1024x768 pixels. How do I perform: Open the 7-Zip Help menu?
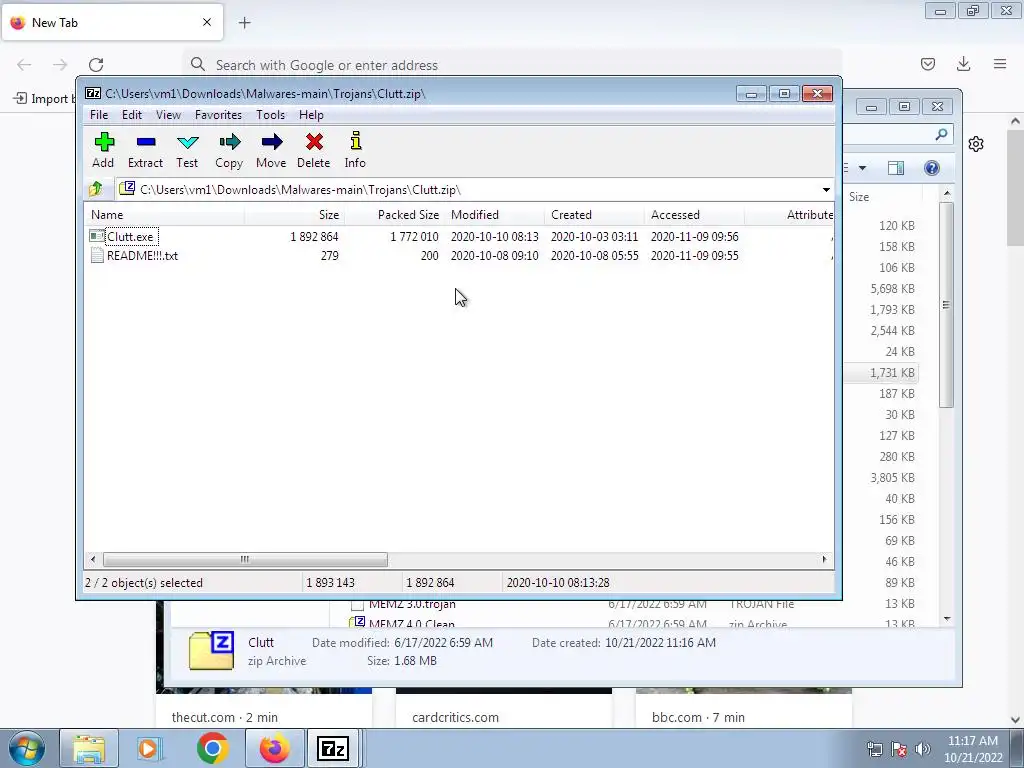pyautogui.click(x=311, y=115)
